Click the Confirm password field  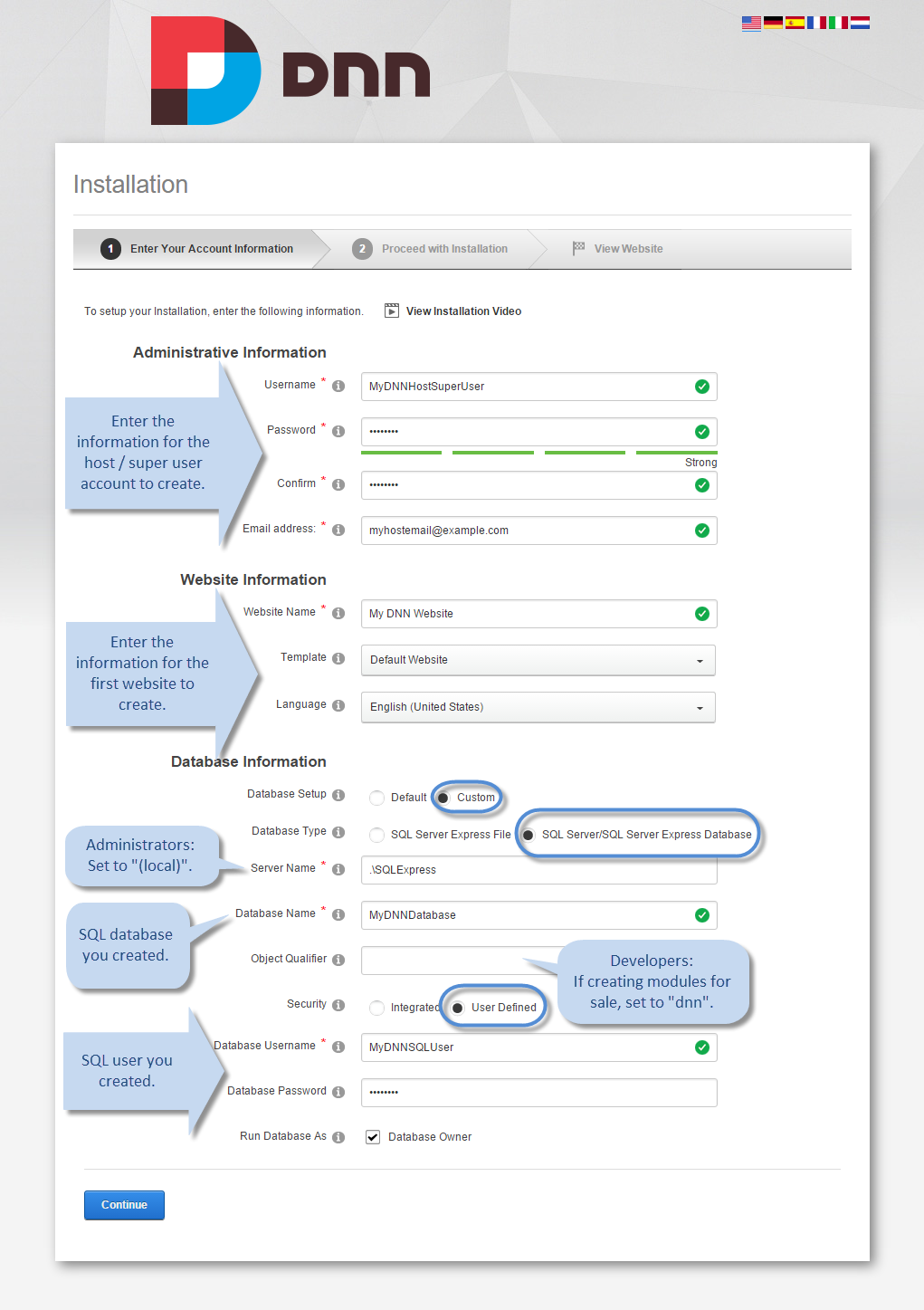(539, 485)
